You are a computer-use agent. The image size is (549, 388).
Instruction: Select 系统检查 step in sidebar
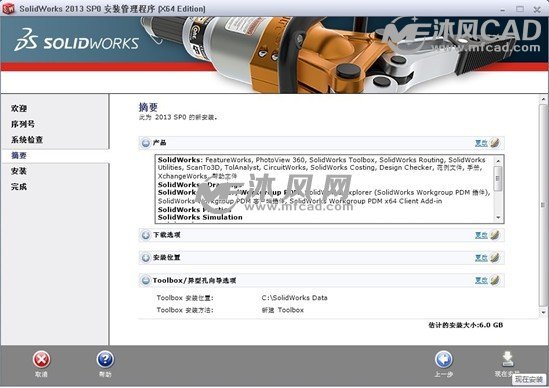point(27,140)
